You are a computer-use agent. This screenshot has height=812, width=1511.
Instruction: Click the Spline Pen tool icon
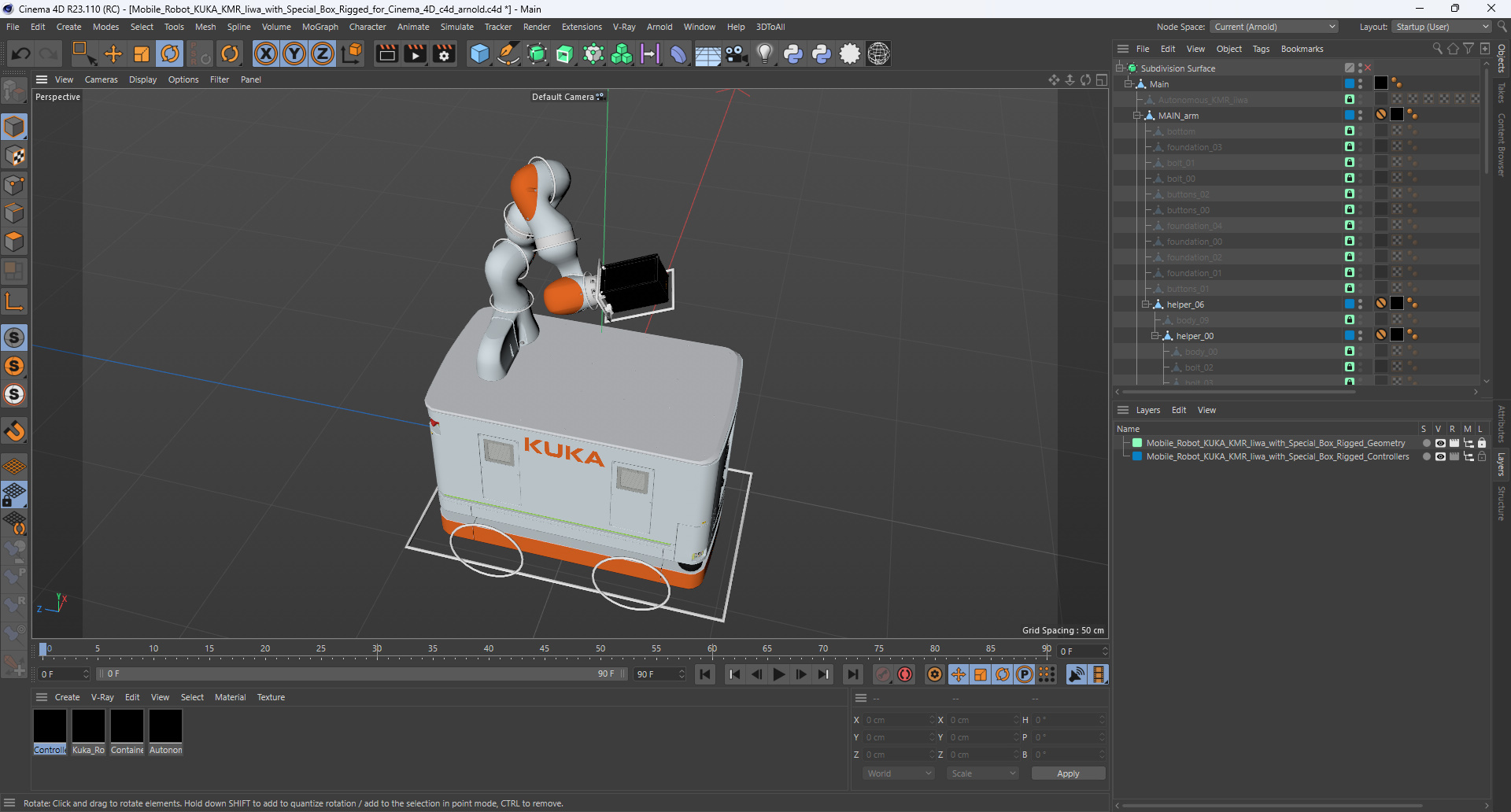(508, 54)
